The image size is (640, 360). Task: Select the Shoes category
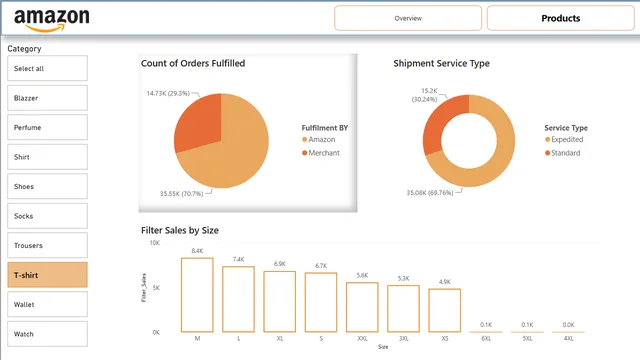pyautogui.click(x=47, y=186)
